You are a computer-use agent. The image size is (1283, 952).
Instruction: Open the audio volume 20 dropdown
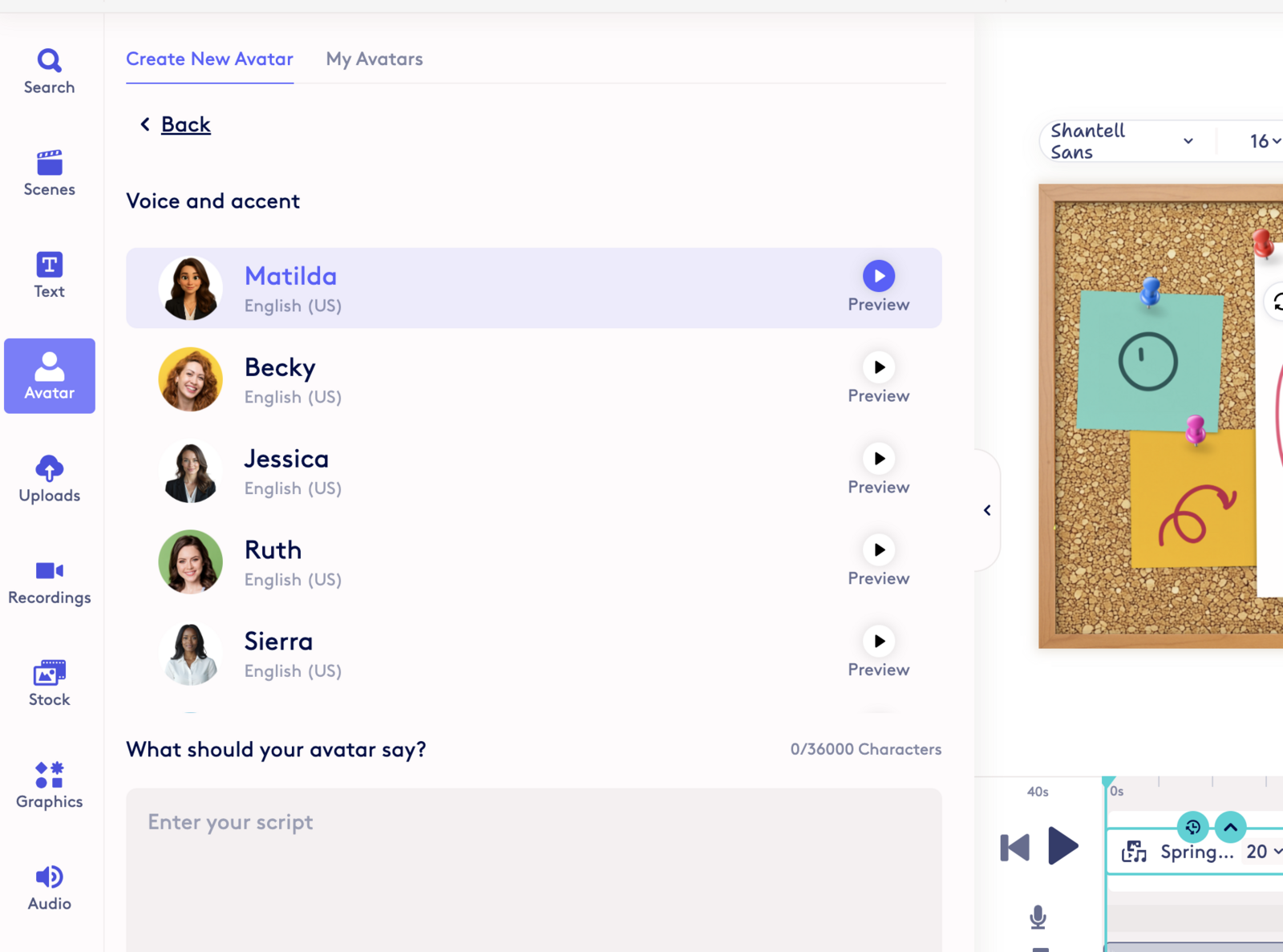point(1265,852)
